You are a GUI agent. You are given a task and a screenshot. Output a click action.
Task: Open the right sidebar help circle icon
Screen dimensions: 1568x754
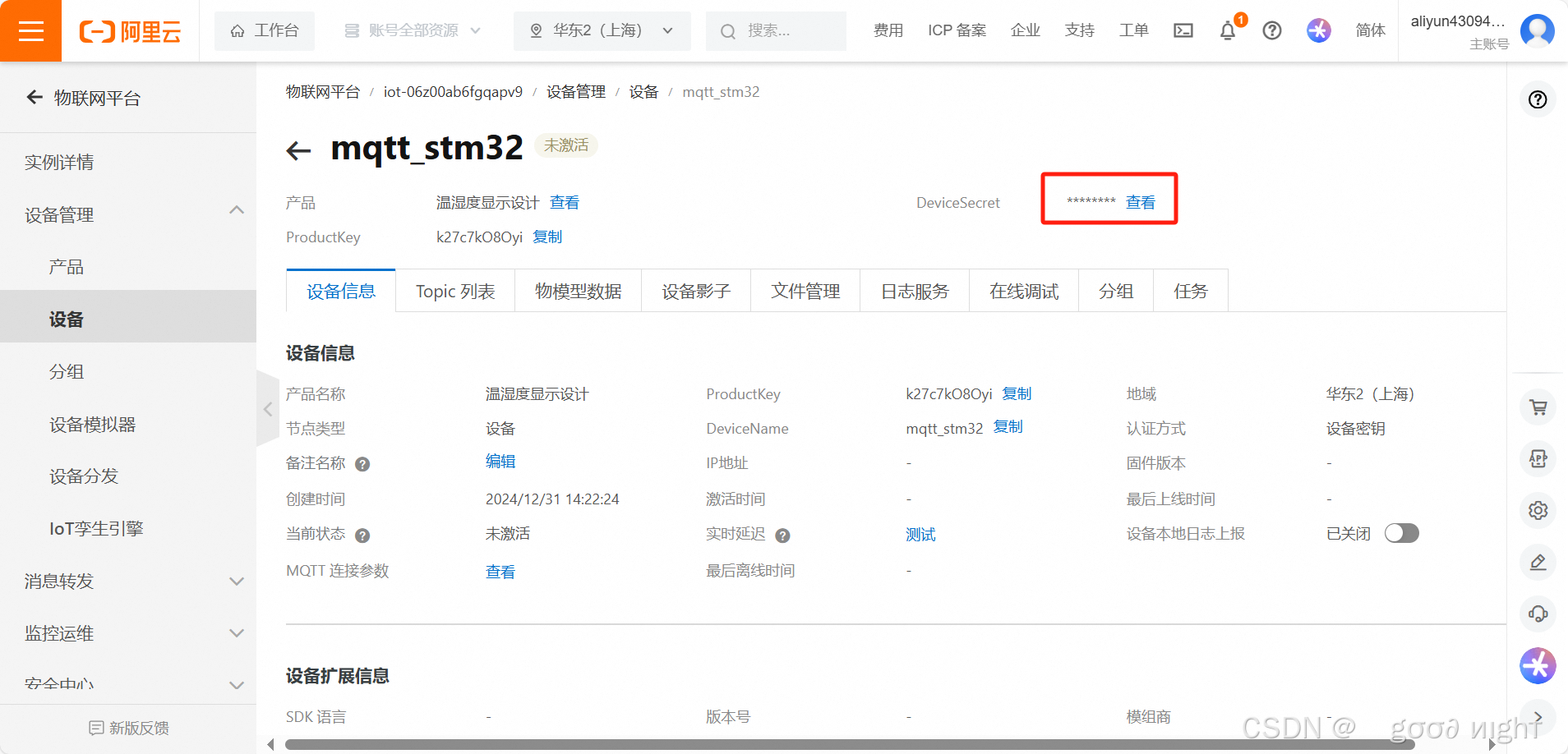(x=1538, y=99)
